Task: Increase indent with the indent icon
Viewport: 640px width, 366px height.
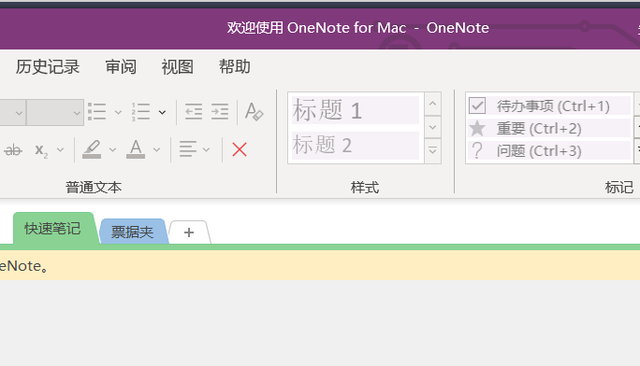Action: point(220,112)
